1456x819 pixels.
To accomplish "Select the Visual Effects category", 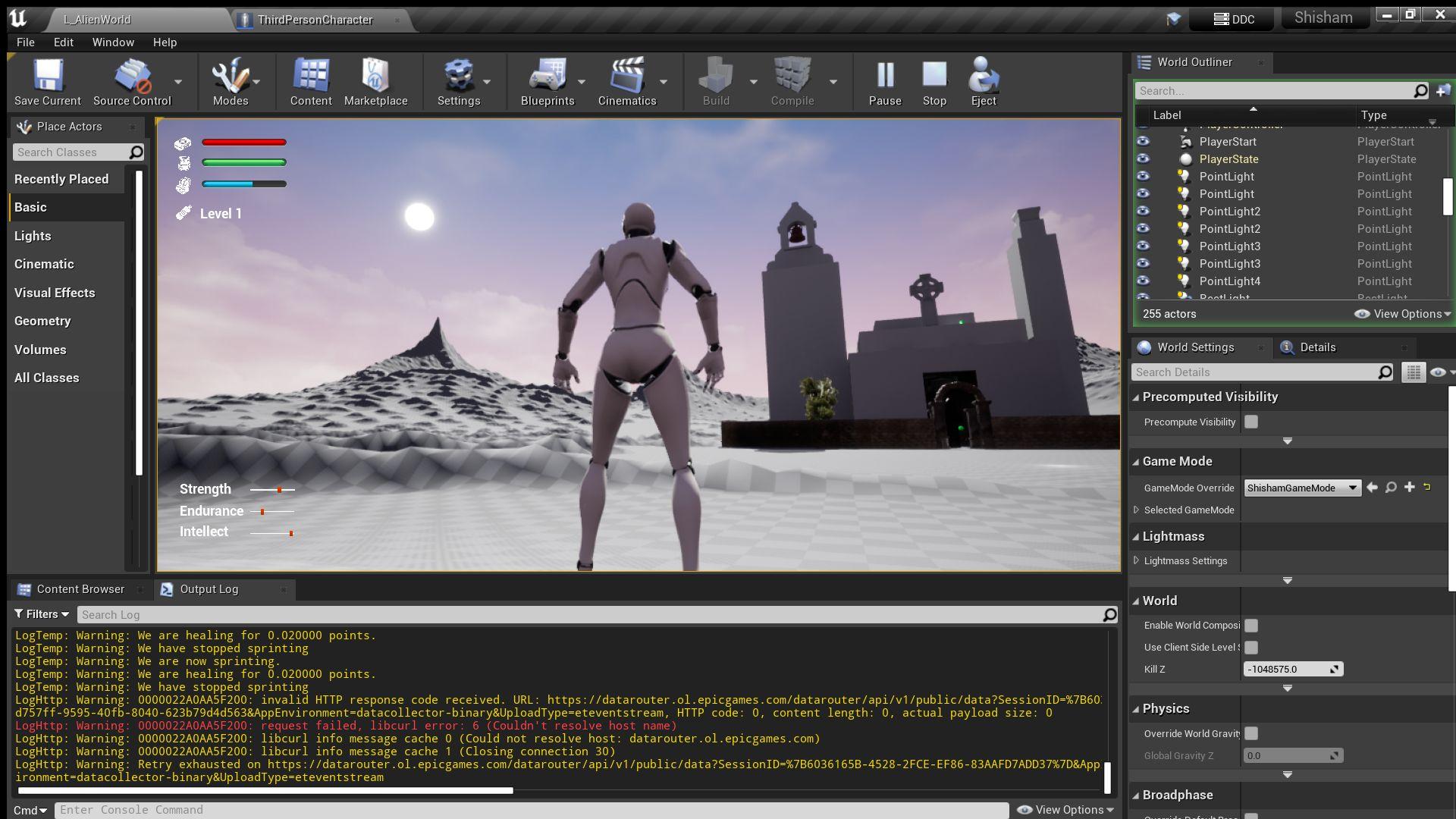I will tap(55, 293).
